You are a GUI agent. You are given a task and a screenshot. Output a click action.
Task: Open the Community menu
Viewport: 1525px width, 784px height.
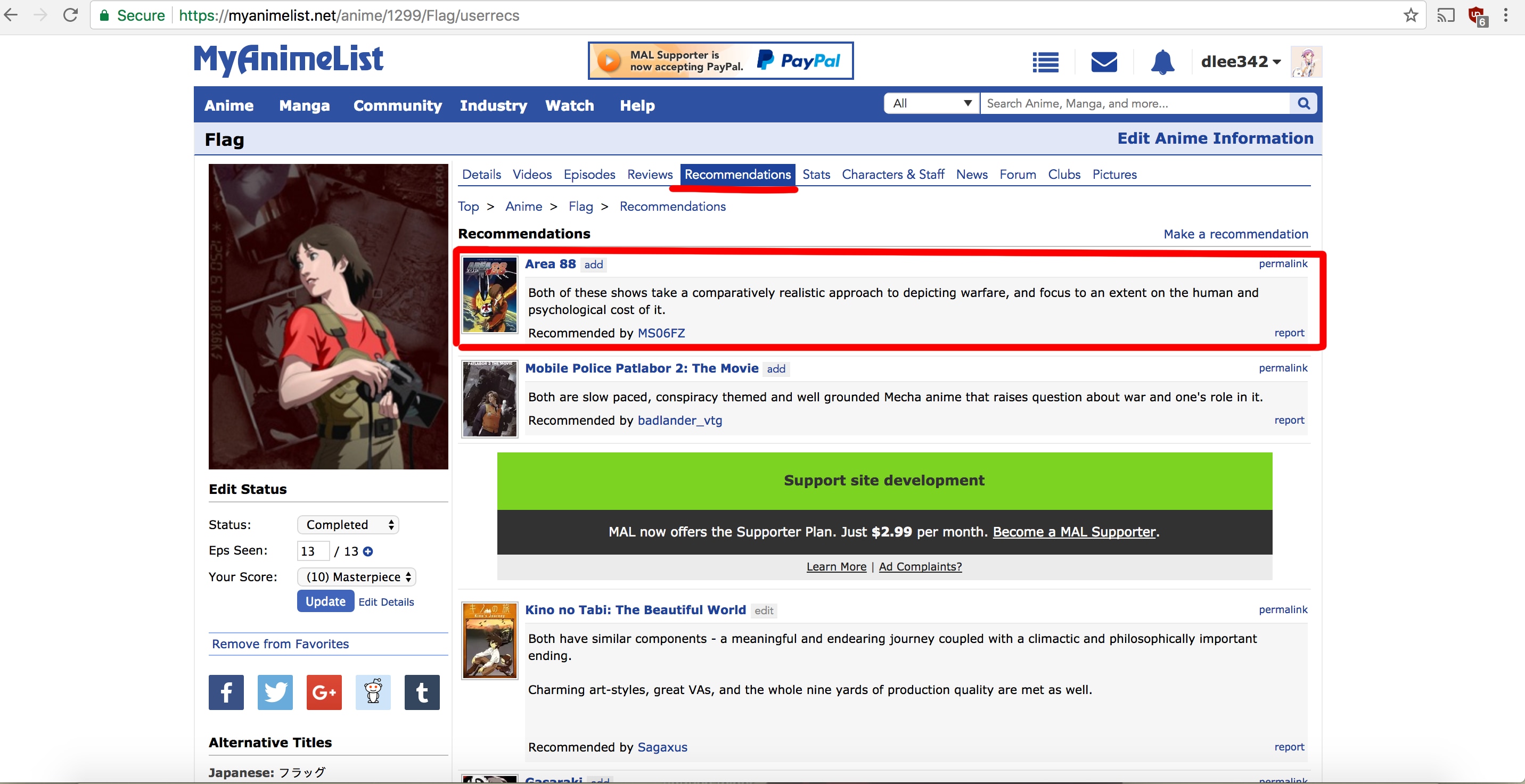398,105
